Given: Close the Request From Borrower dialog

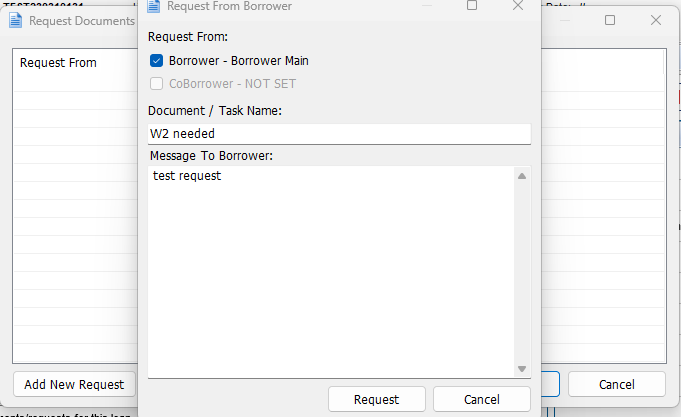Looking at the screenshot, I should tap(518, 5).
